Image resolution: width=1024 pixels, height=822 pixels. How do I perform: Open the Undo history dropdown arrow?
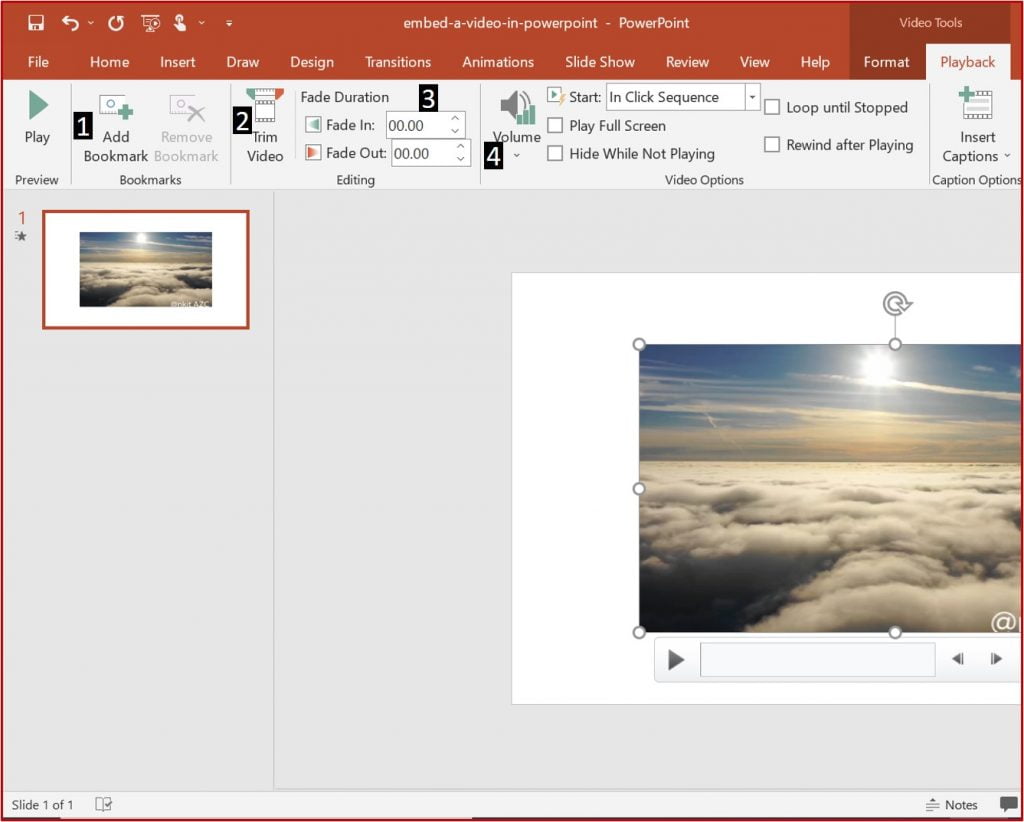click(91, 24)
